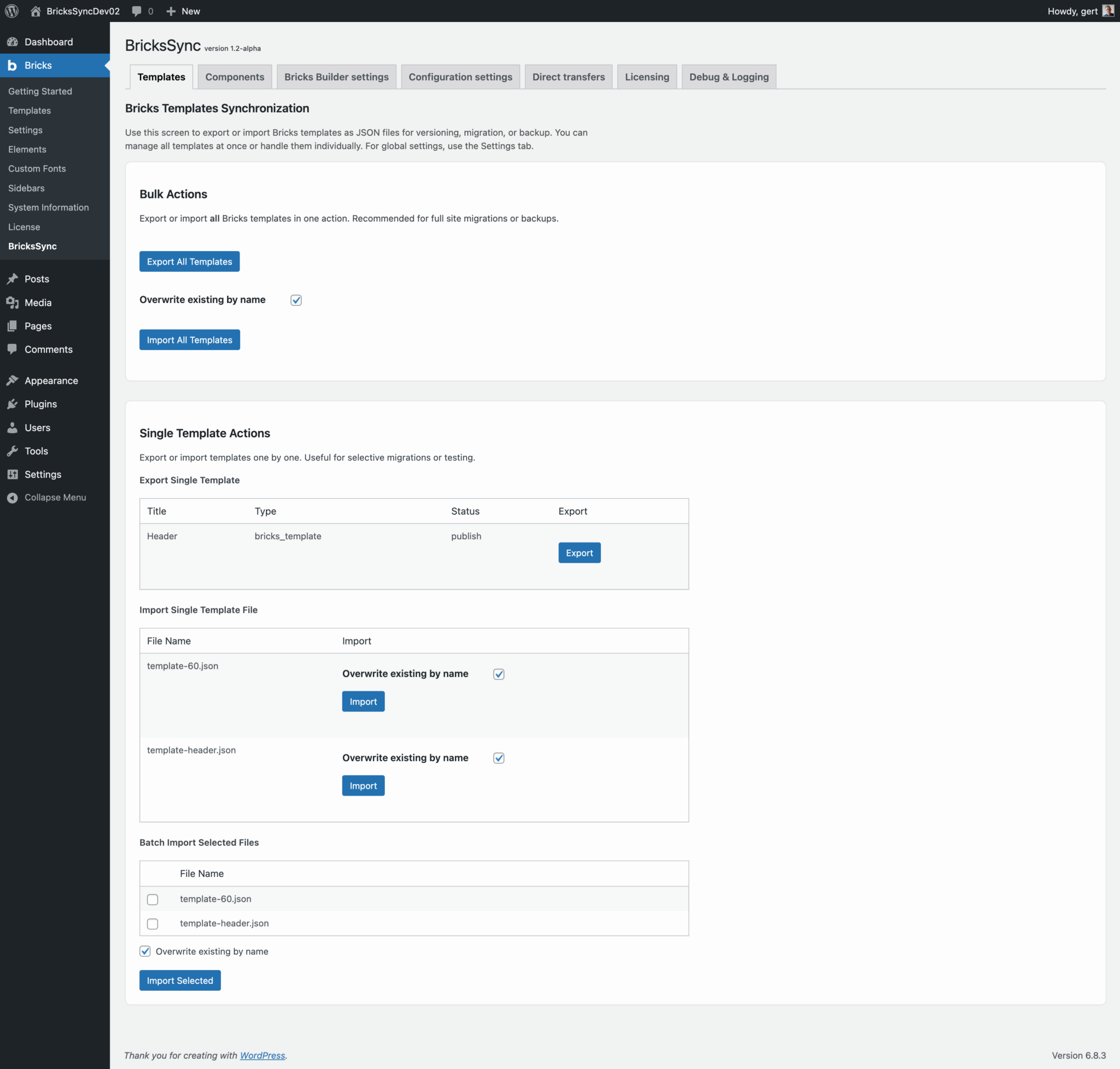This screenshot has width=1120, height=1069.
Task: Click the Plugins plug icon
Action: point(13,404)
